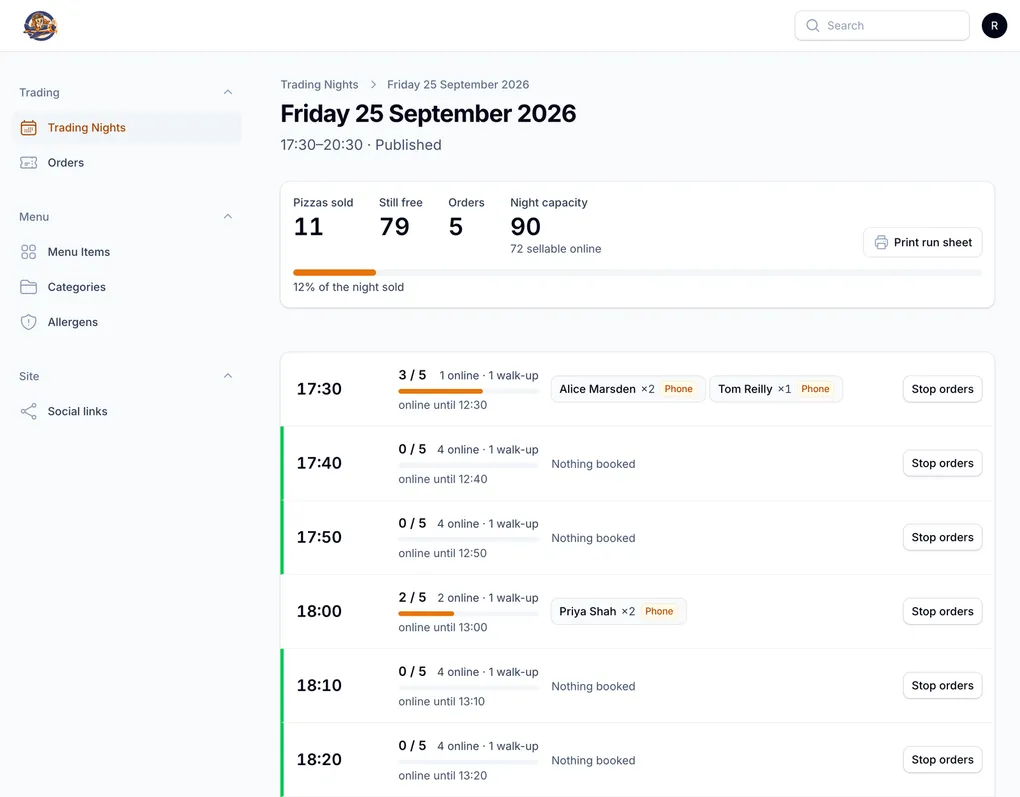Open Trading Nights in the sidebar

pyautogui.click(x=128, y=128)
